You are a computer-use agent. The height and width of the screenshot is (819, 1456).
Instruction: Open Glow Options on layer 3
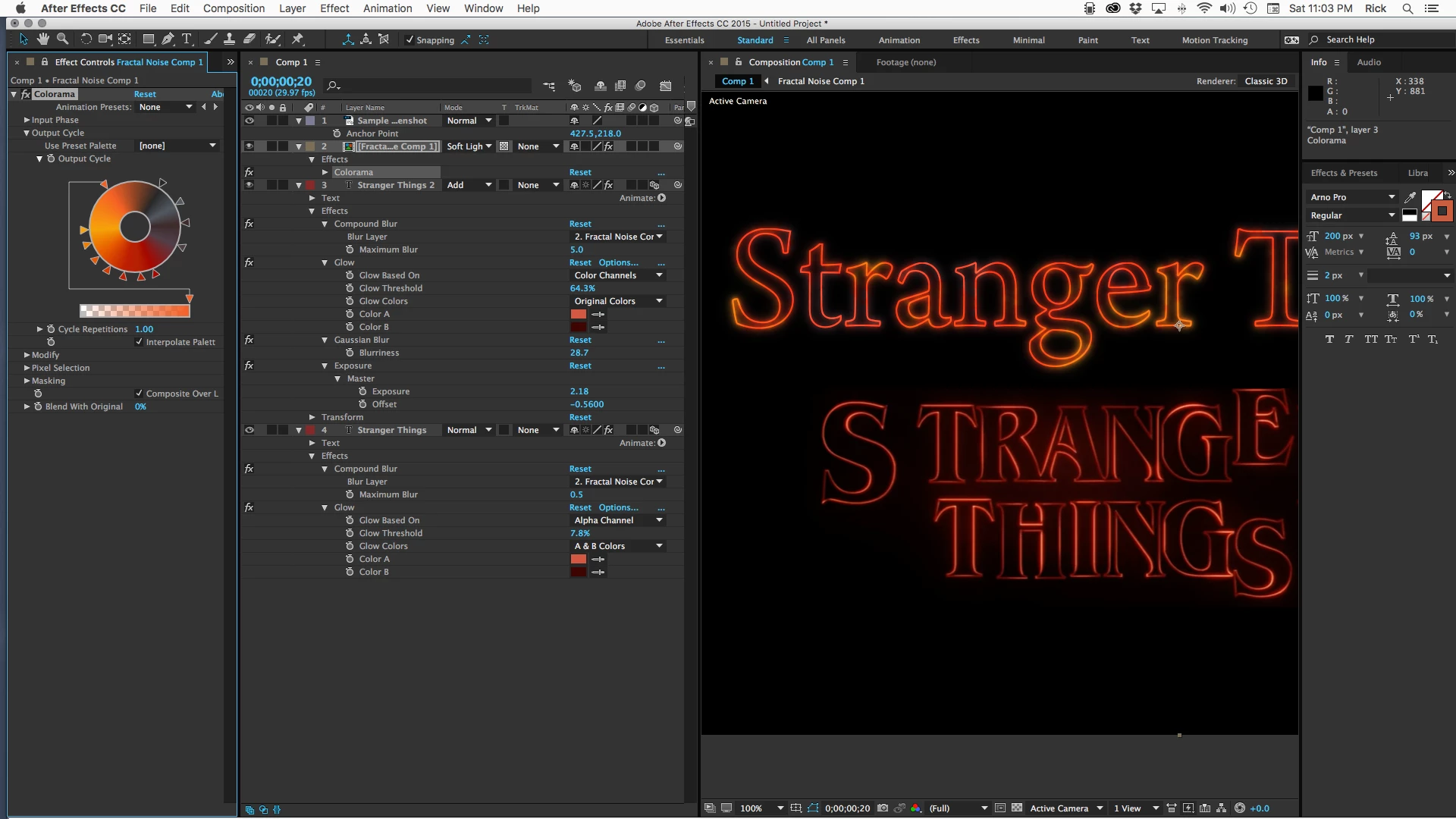pyautogui.click(x=618, y=262)
